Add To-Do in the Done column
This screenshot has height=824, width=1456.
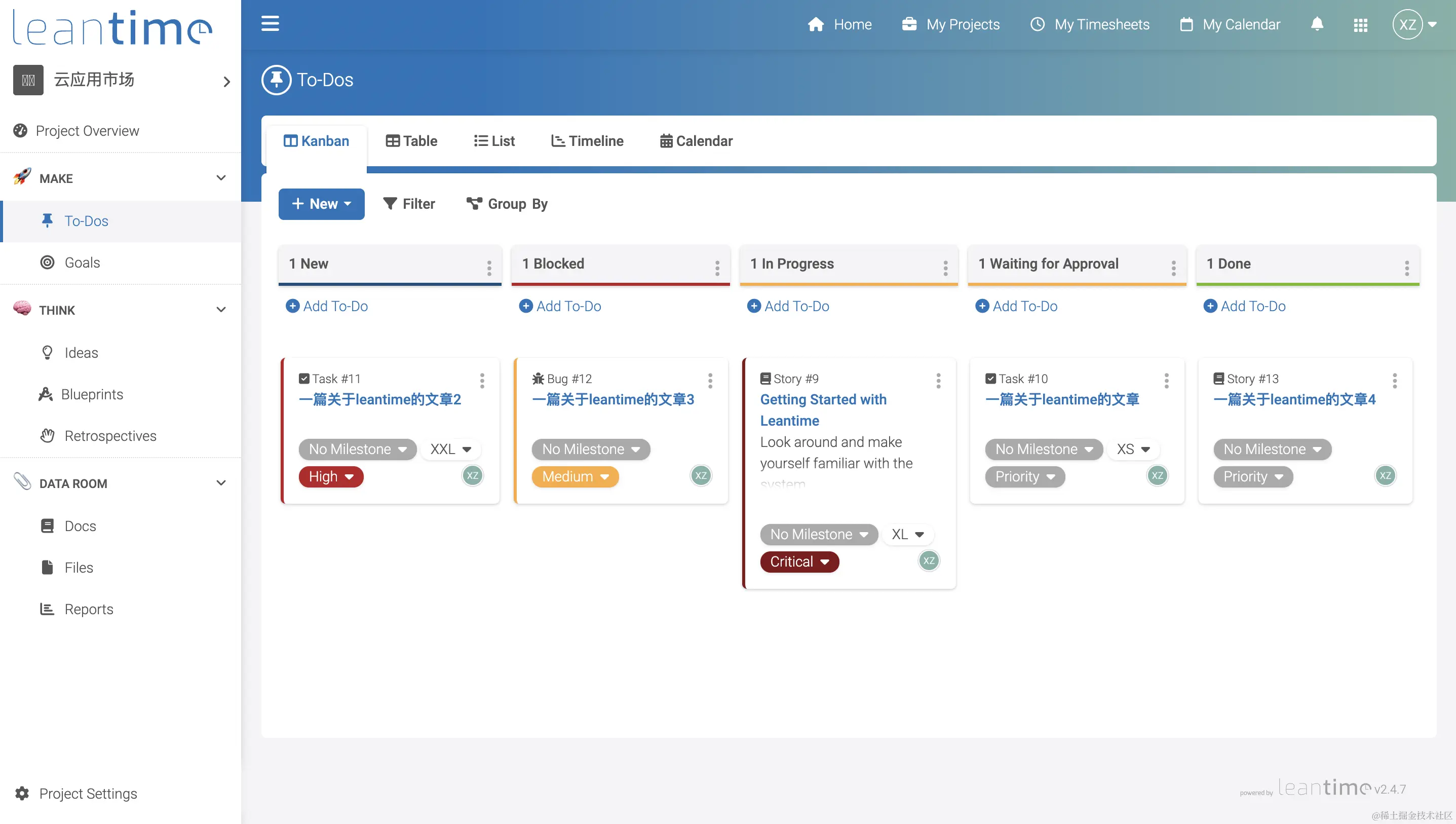1244,306
